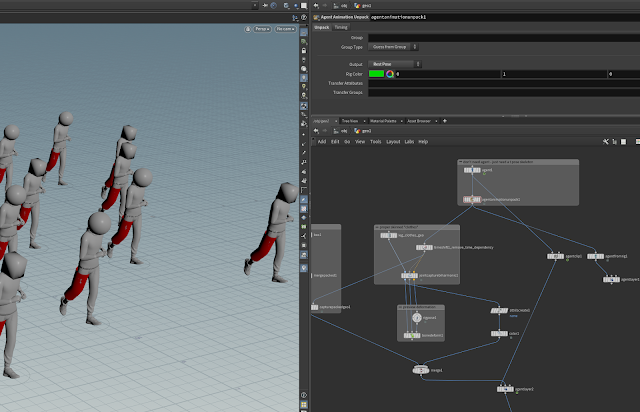Select the merge1 node
This screenshot has width=640, height=412.
click(421, 370)
